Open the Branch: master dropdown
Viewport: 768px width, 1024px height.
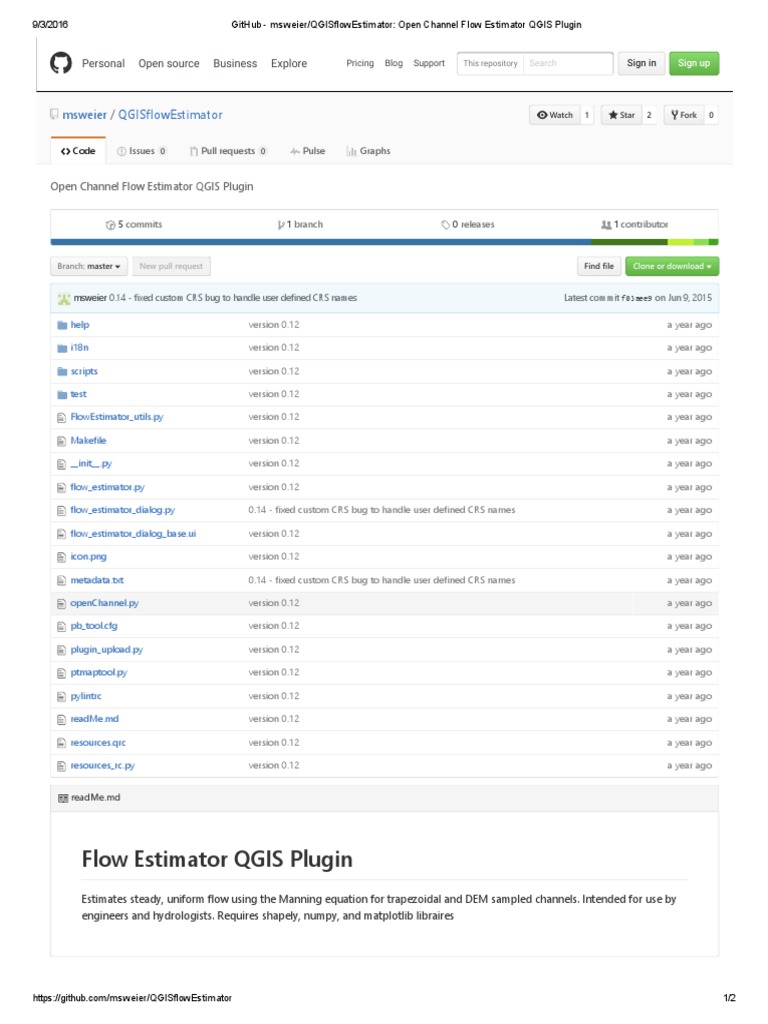coord(88,266)
